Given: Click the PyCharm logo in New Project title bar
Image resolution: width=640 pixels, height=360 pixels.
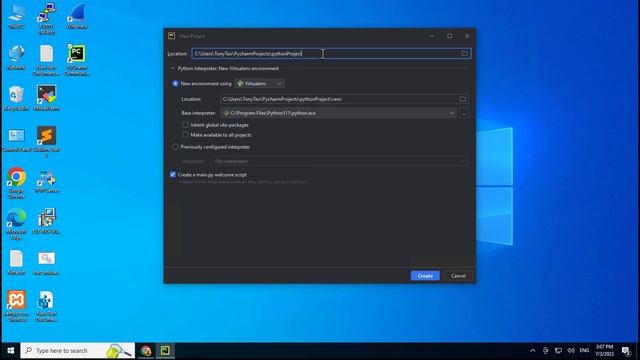Looking at the screenshot, I should click(x=171, y=36).
